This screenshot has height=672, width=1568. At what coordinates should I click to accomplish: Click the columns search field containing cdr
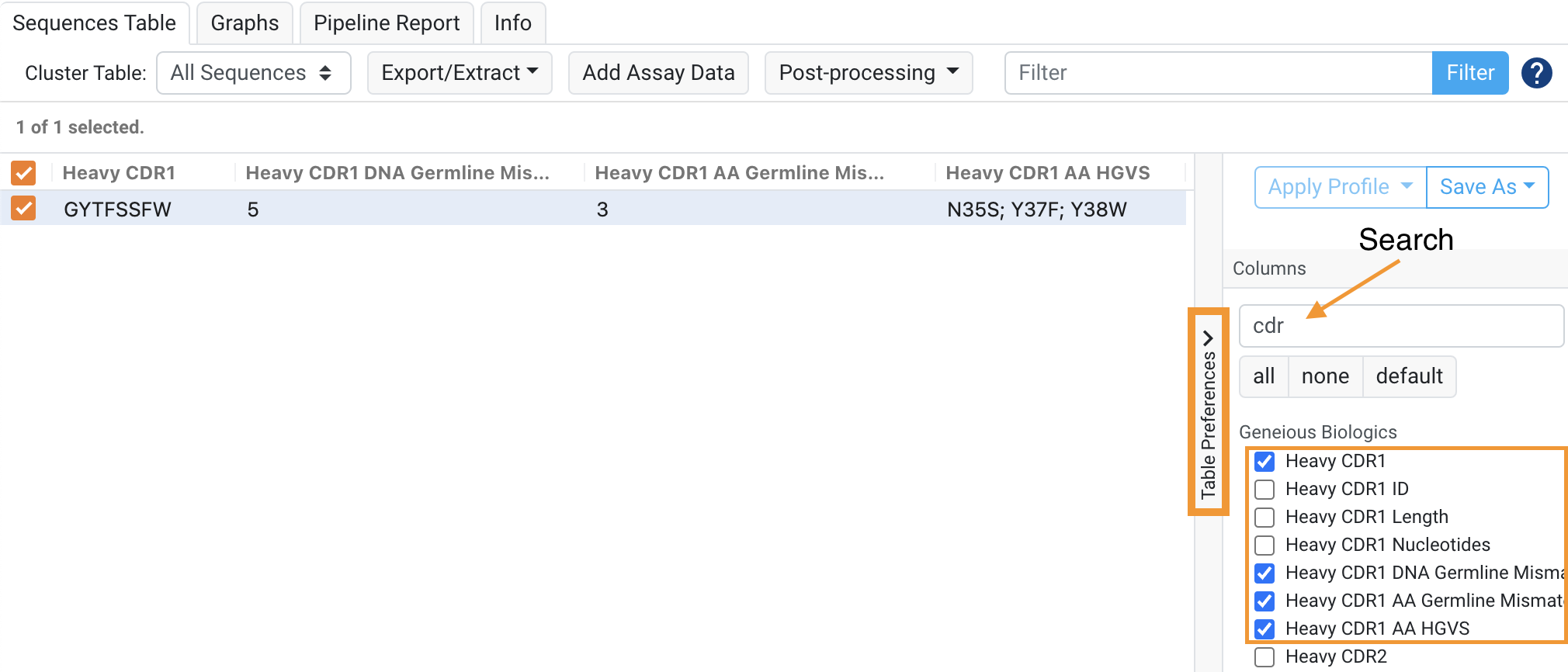pyautogui.click(x=1400, y=326)
